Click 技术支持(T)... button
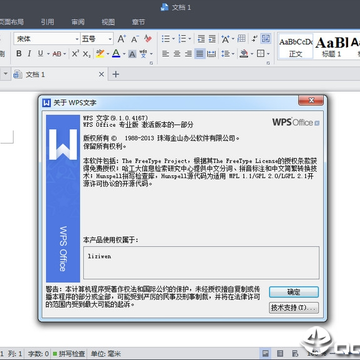This screenshot has height=360, width=360. pos(294,308)
